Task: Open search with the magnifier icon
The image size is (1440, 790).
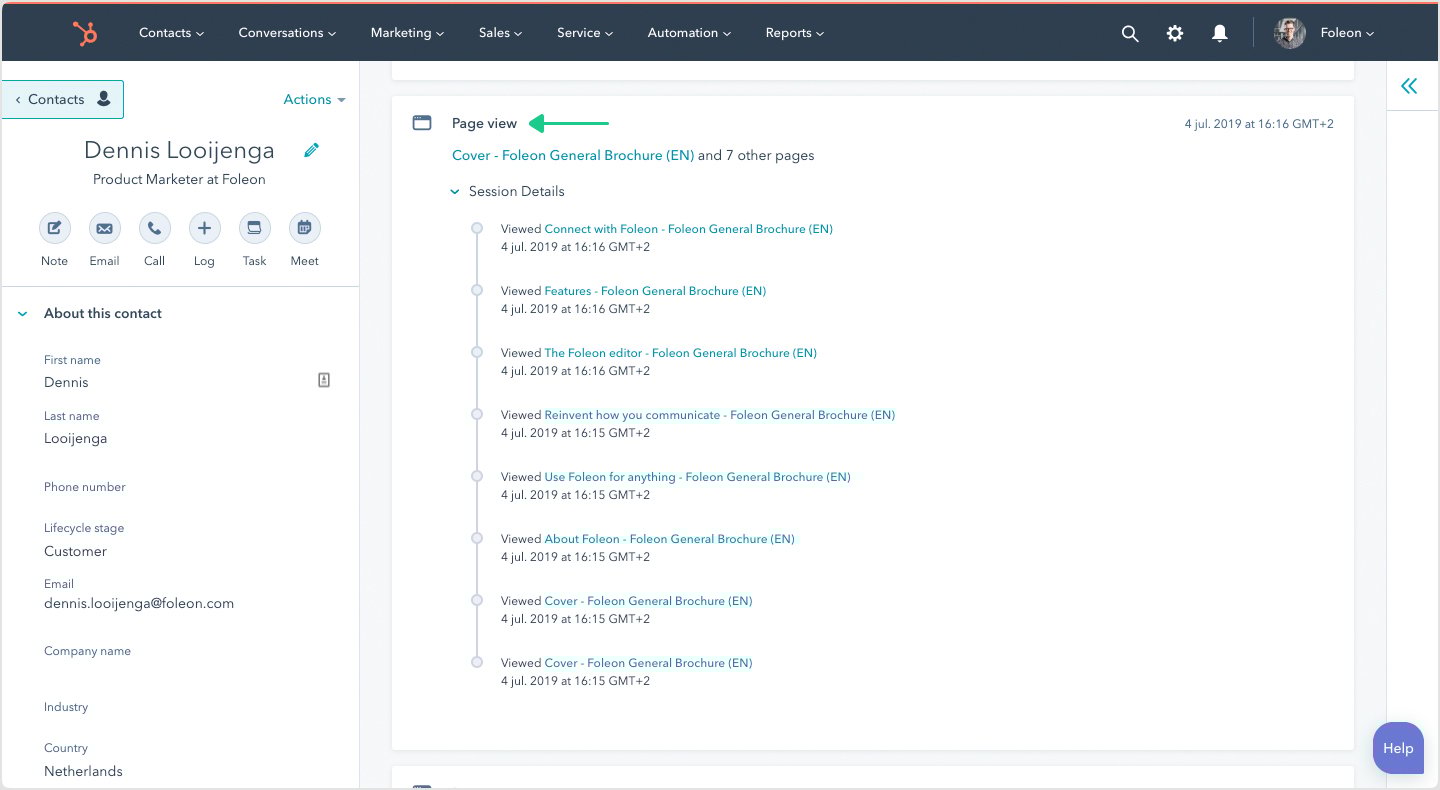Action: (1130, 33)
